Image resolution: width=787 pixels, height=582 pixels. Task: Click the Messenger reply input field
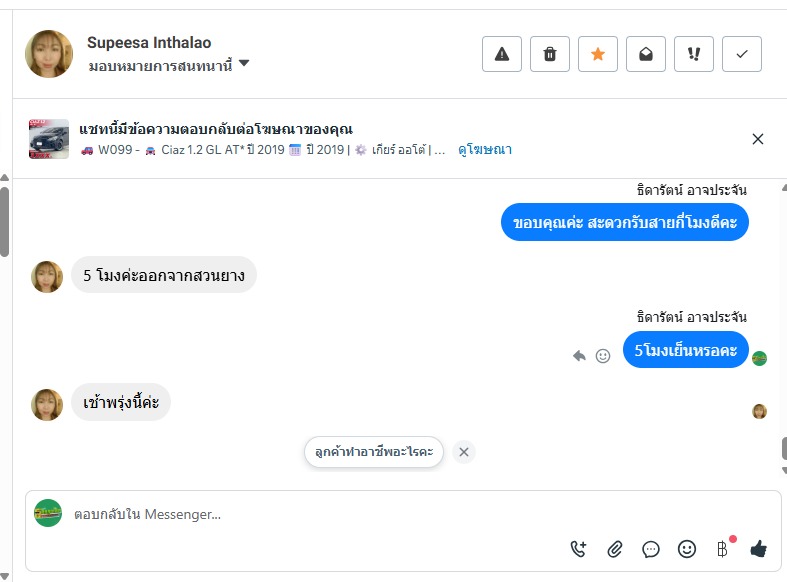300,514
